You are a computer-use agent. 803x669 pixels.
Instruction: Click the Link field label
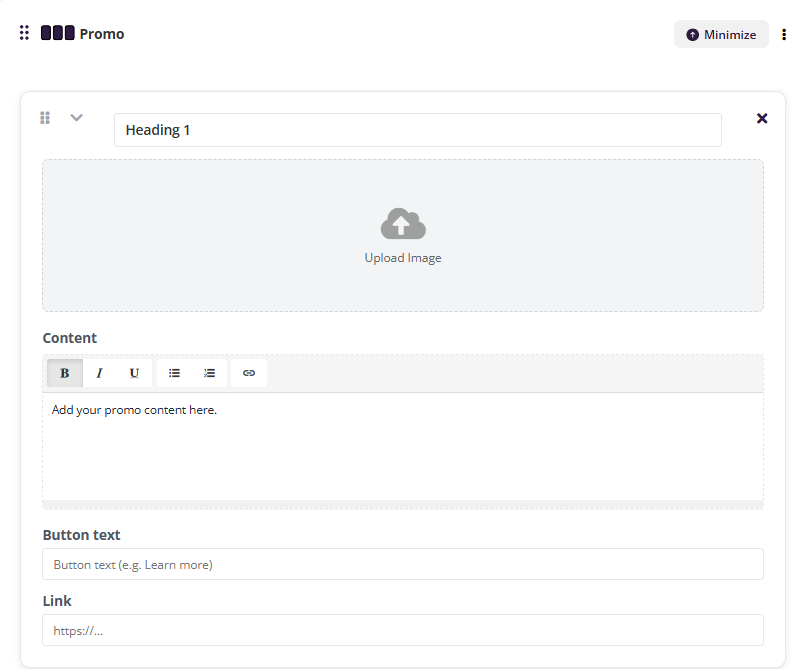point(57,601)
